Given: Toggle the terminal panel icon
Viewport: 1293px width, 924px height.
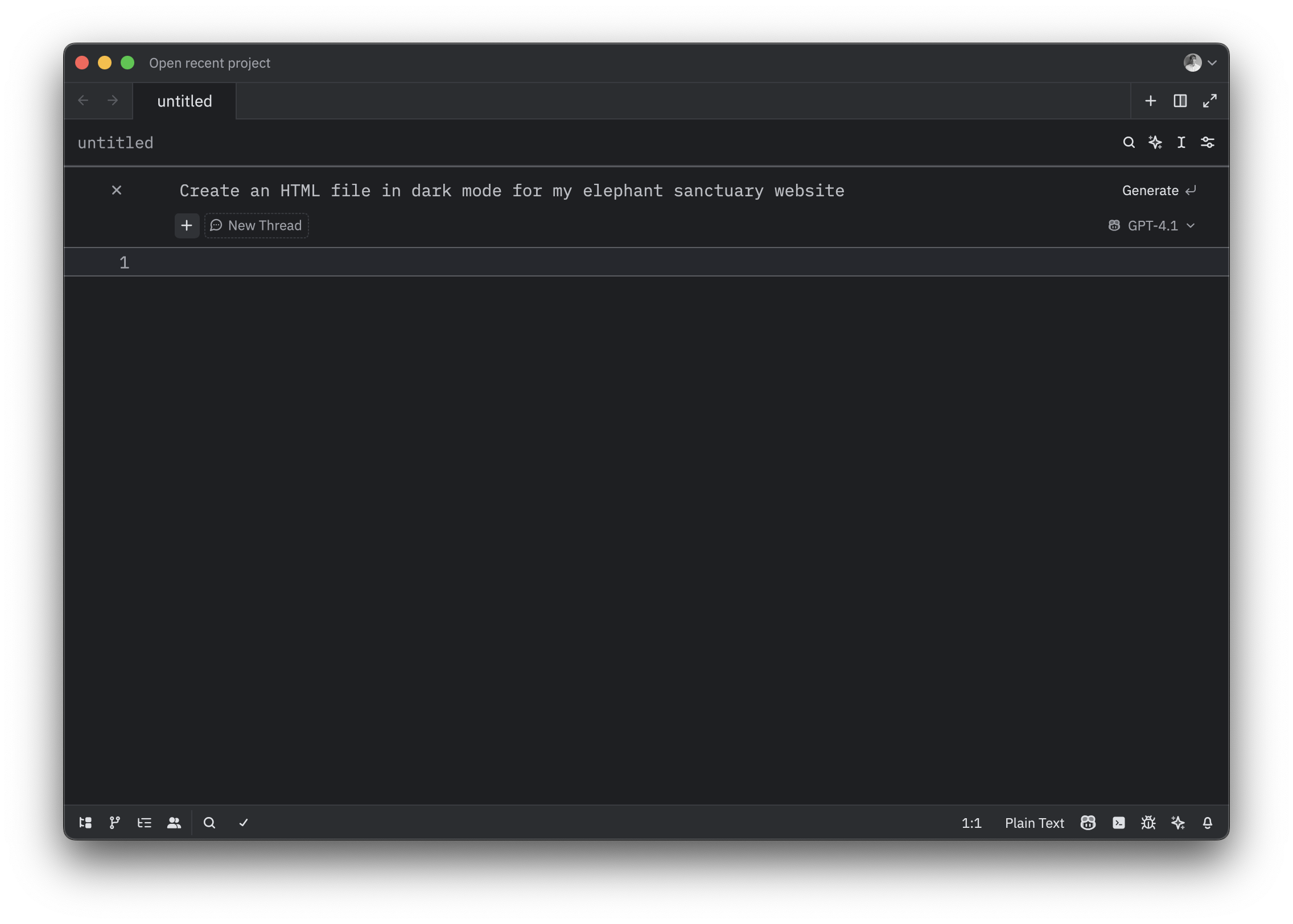Looking at the screenshot, I should click(x=1119, y=823).
